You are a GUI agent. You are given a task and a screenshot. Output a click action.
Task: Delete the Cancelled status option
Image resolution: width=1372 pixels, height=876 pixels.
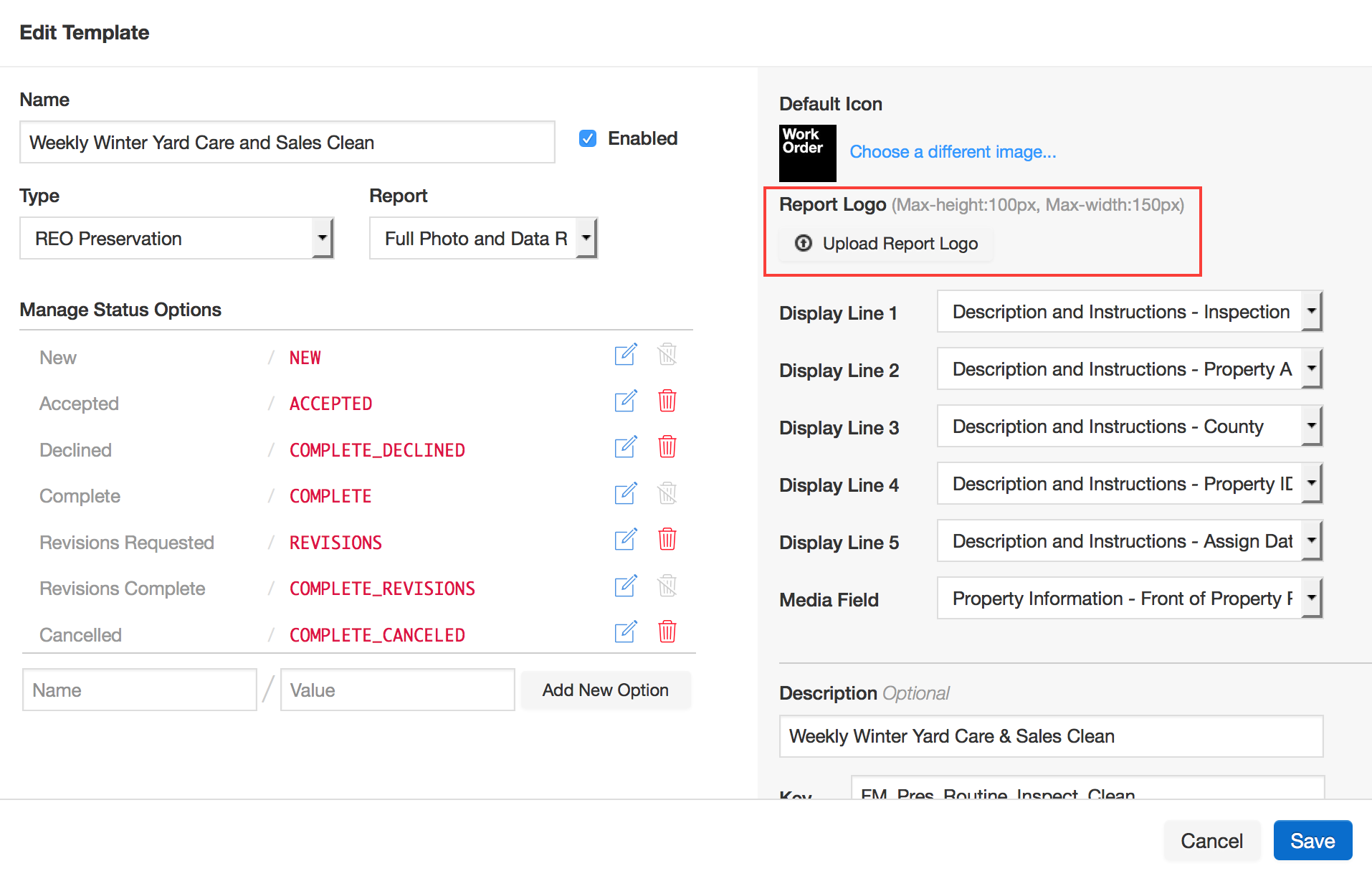pos(667,632)
